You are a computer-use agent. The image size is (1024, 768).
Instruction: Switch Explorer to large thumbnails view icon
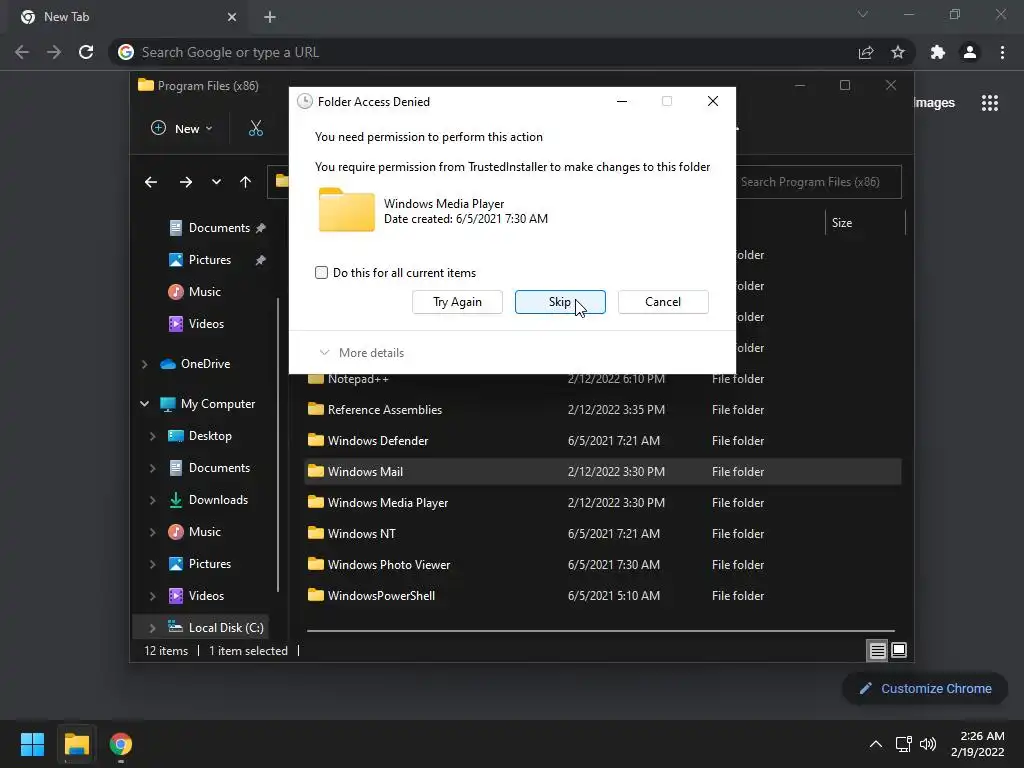(x=899, y=650)
